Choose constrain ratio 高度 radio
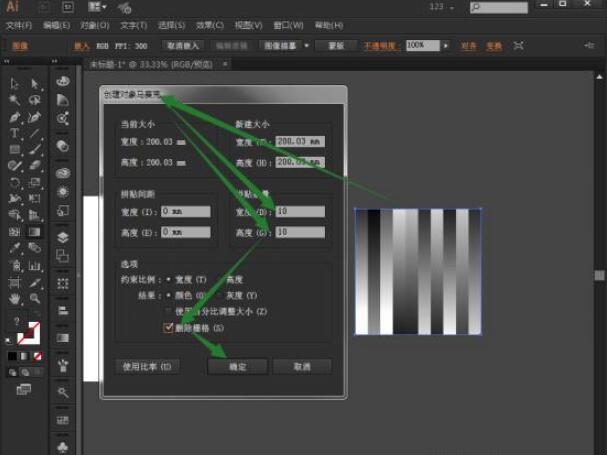 (x=220, y=279)
